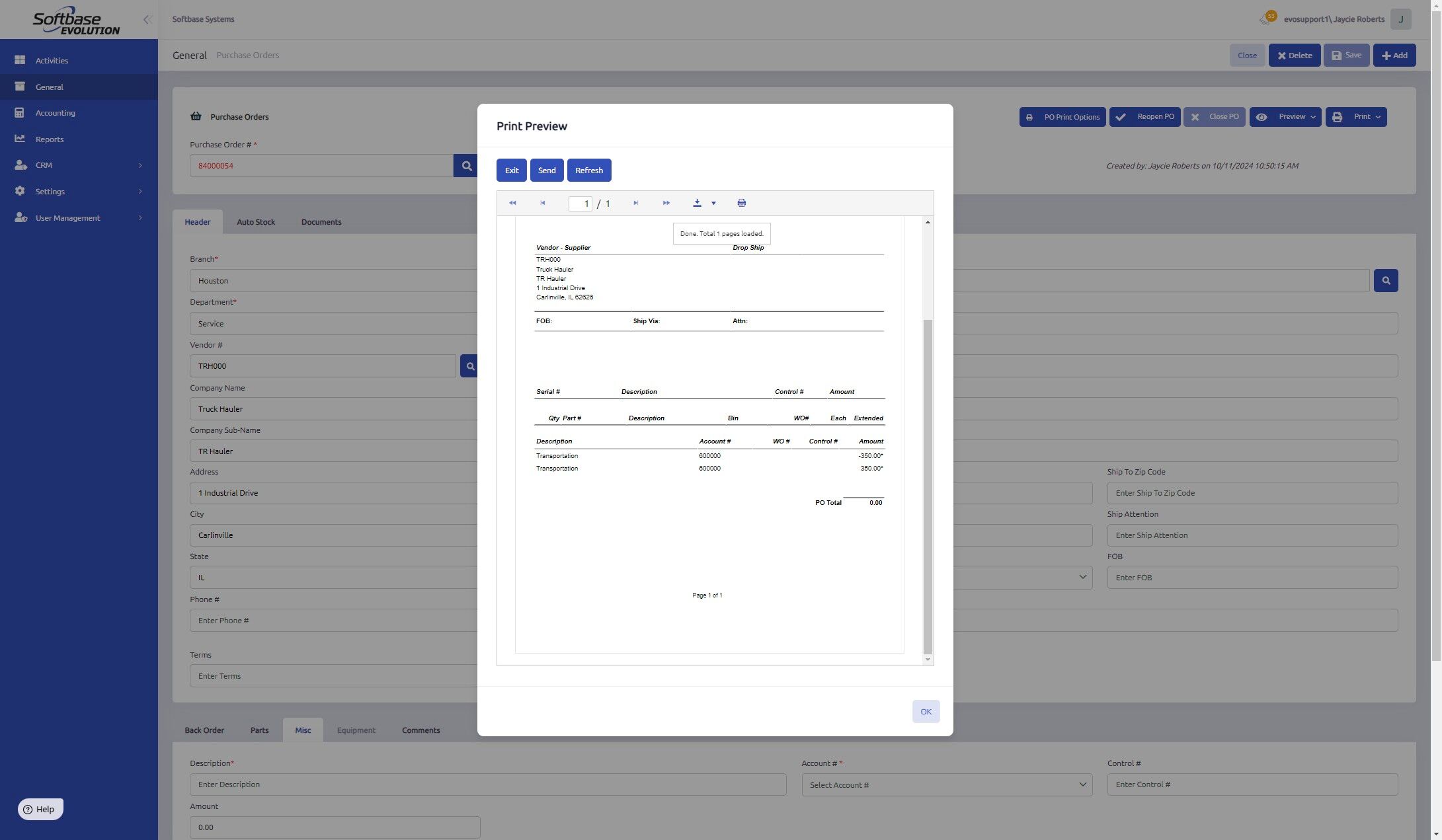Viewport: 1442px width, 840px height.
Task: Expand the User Management sidebar menu
Action: 79,217
